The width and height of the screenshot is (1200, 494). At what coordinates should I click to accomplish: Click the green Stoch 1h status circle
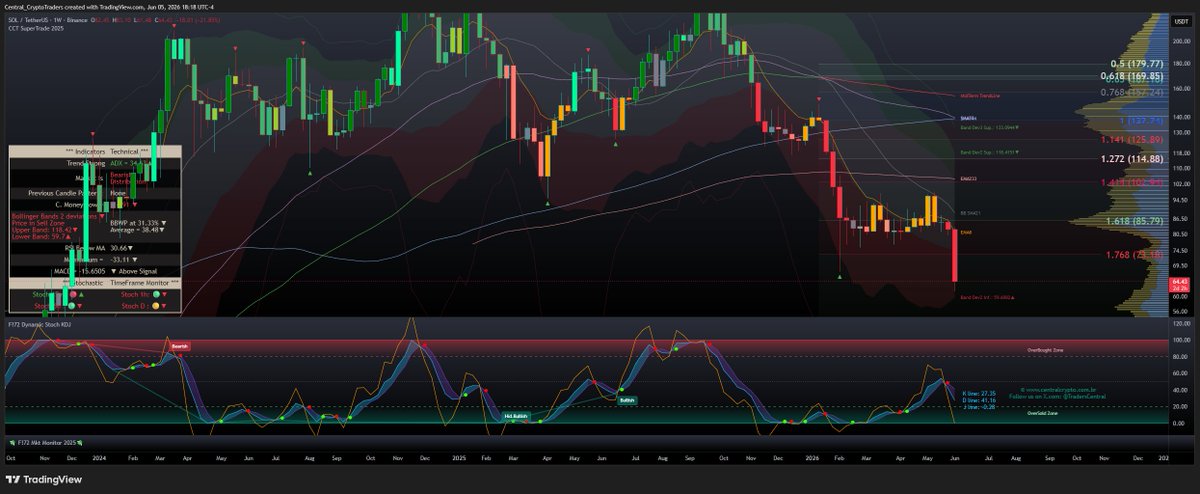tap(156, 294)
